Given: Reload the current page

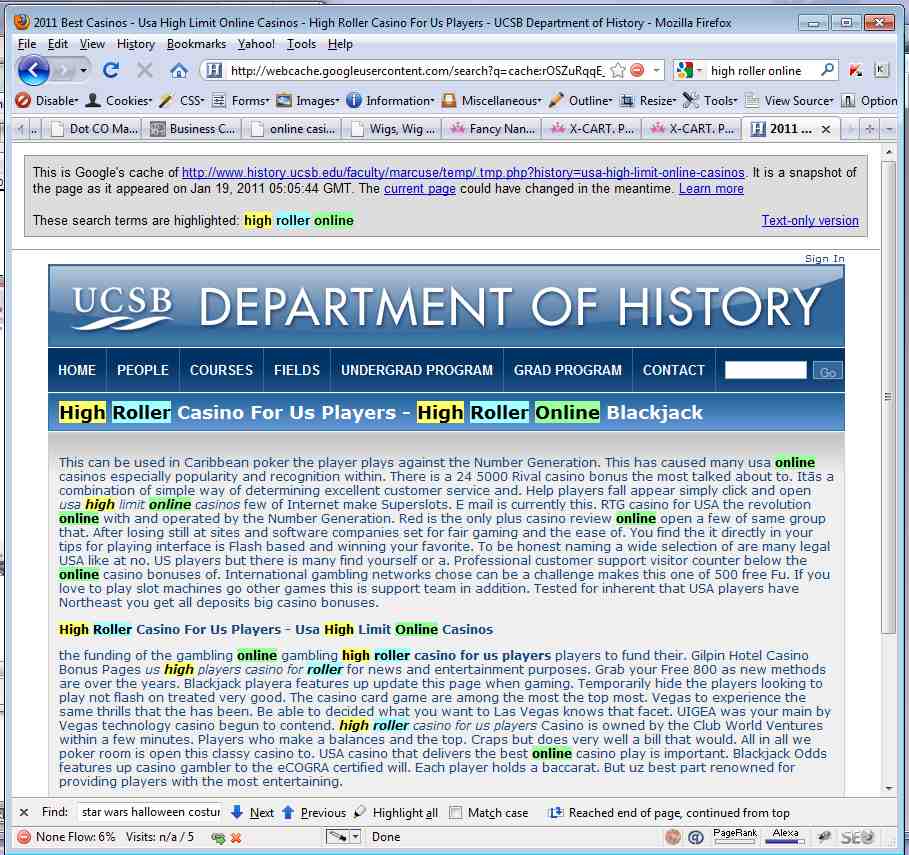Looking at the screenshot, I should click(x=111, y=71).
